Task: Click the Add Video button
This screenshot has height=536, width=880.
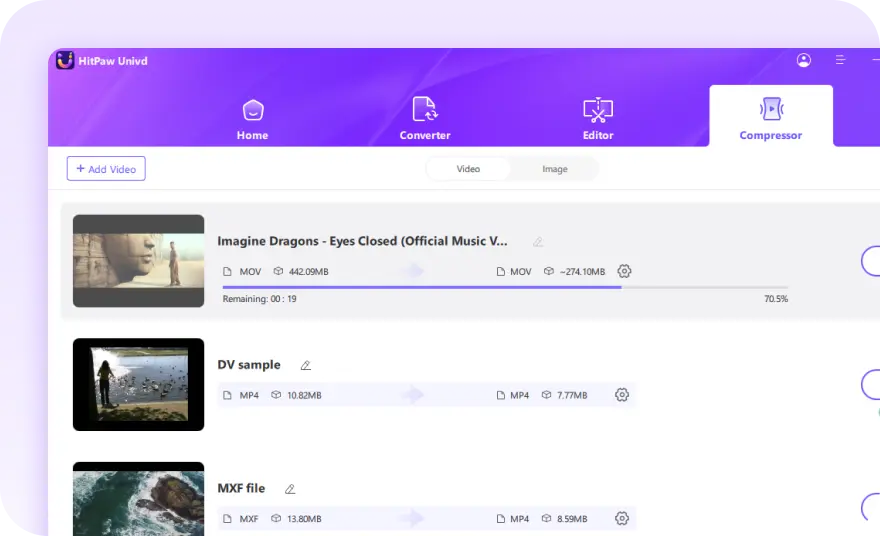Action: [106, 169]
